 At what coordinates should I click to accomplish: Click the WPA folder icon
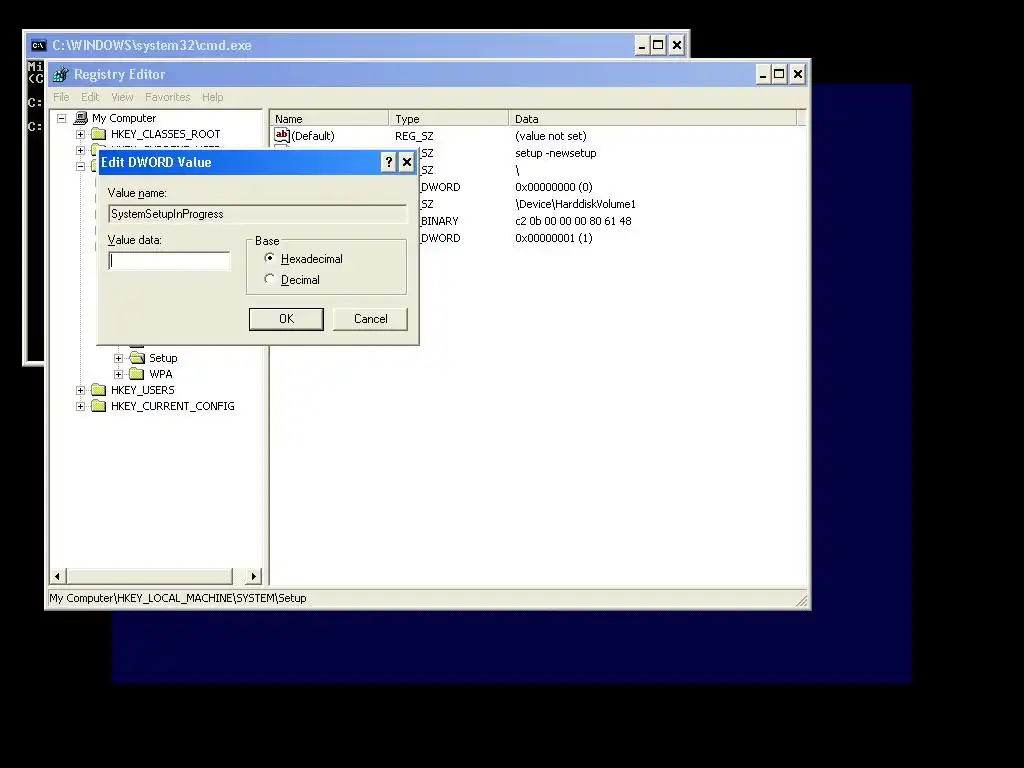coord(136,374)
